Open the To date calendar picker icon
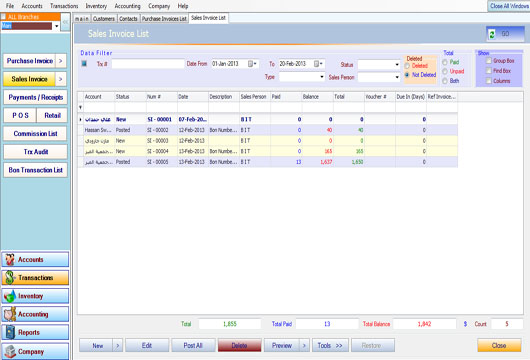The height and width of the screenshot is (360, 530). click(318, 64)
